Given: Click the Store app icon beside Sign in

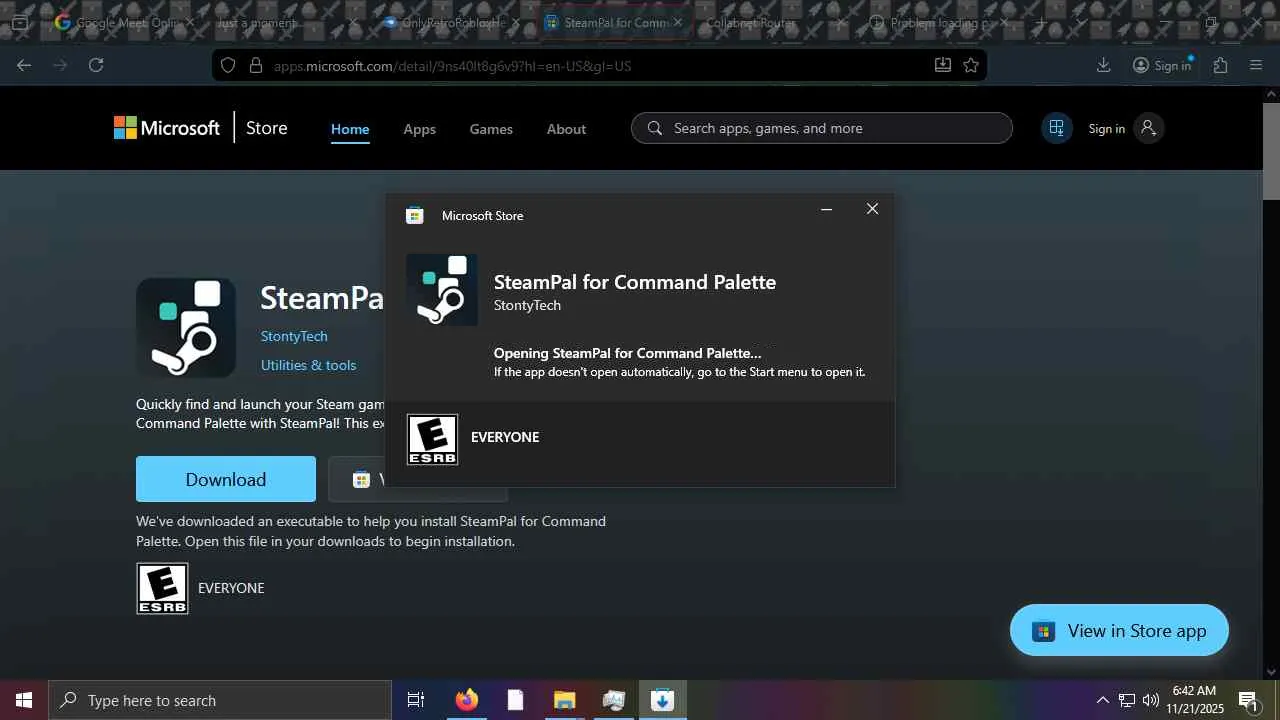Looking at the screenshot, I should [x=1056, y=128].
